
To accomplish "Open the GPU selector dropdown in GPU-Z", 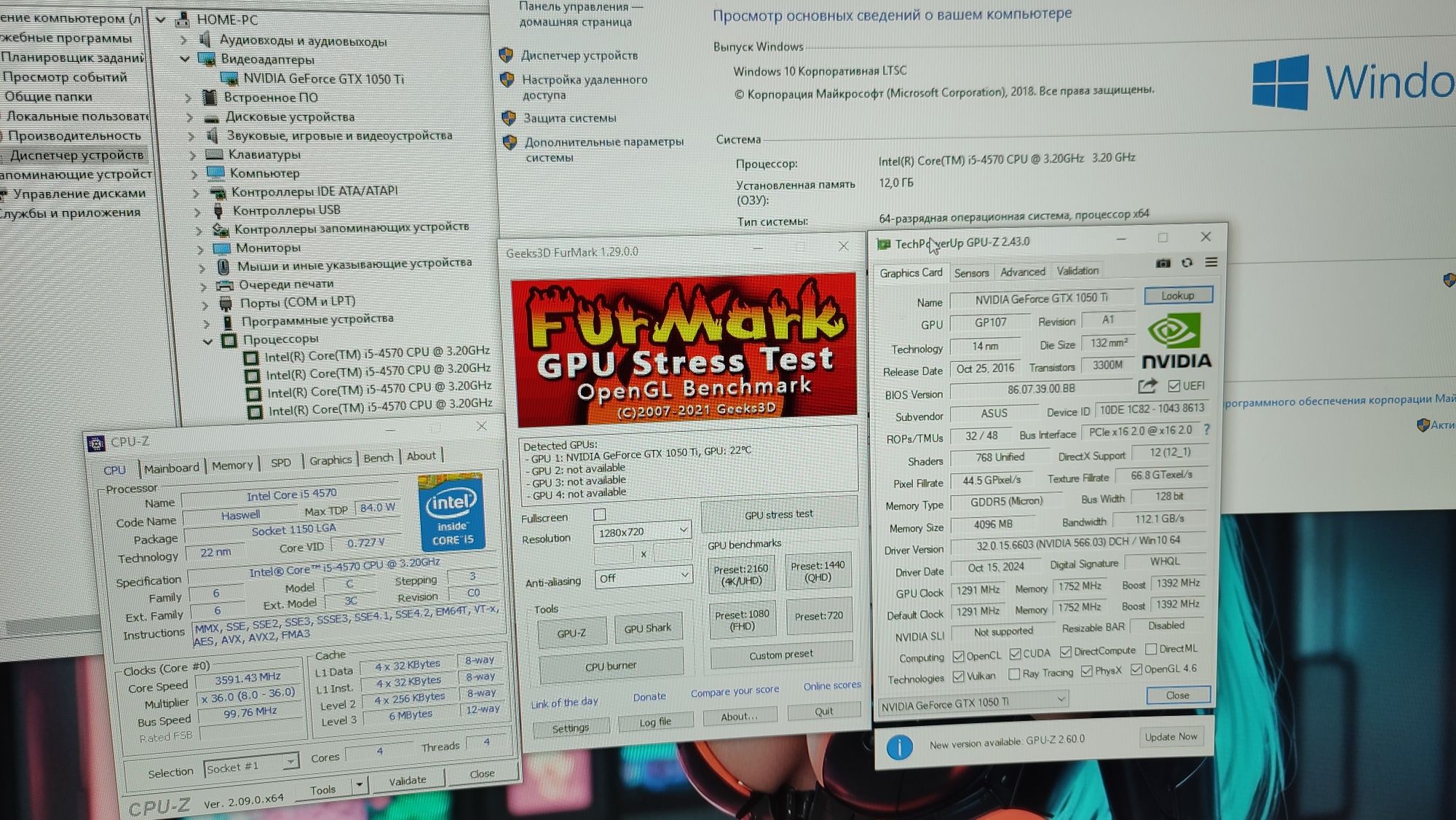I will tap(973, 703).
